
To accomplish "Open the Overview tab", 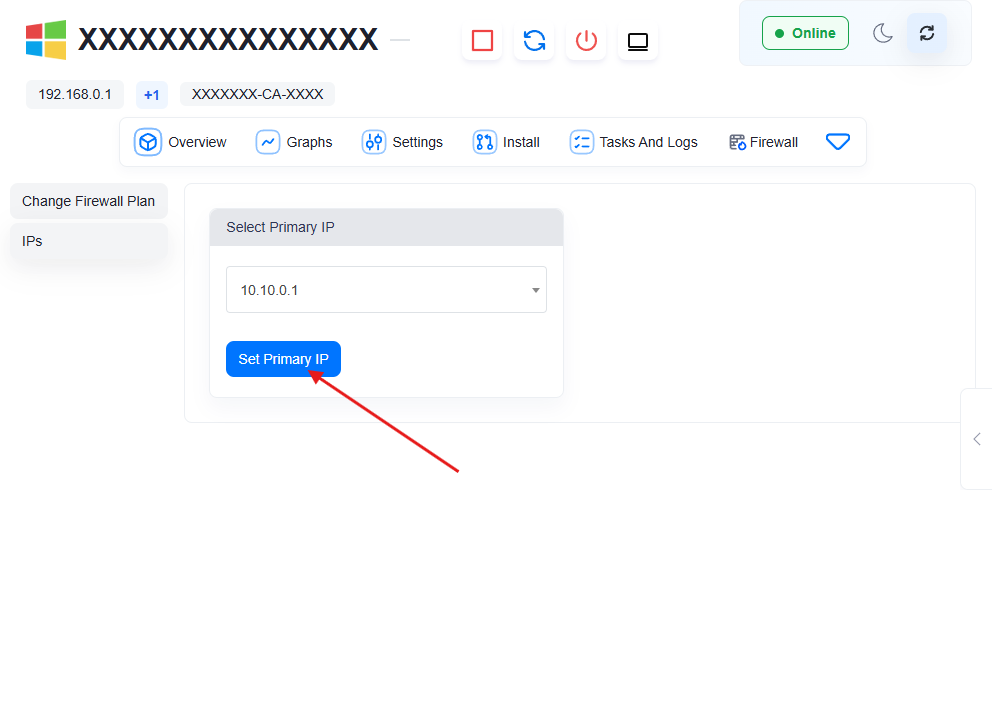I will [x=181, y=142].
